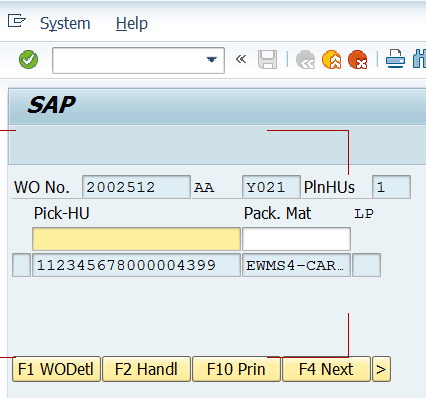Click the grey Back arrow icon
This screenshot has width=426, height=398.
point(305,60)
